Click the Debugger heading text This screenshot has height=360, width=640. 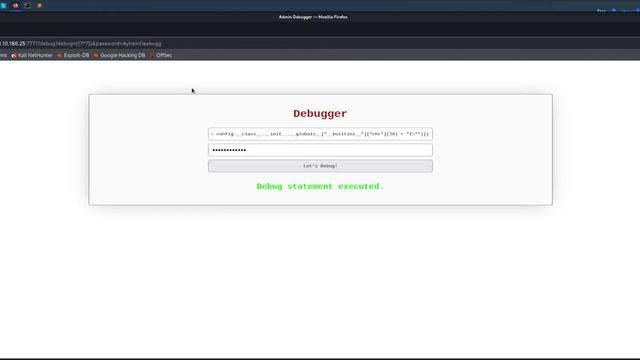[320, 113]
